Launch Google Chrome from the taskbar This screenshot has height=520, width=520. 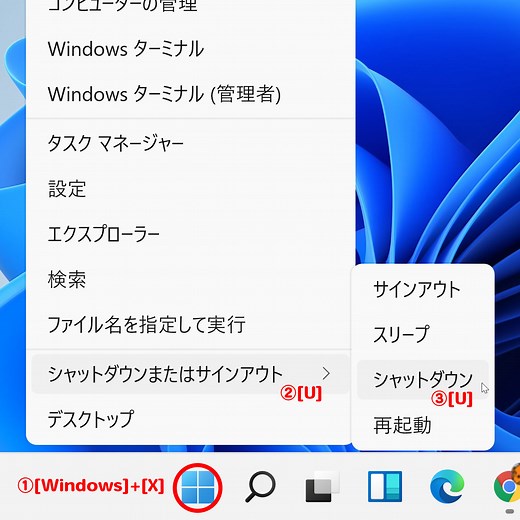(x=507, y=487)
